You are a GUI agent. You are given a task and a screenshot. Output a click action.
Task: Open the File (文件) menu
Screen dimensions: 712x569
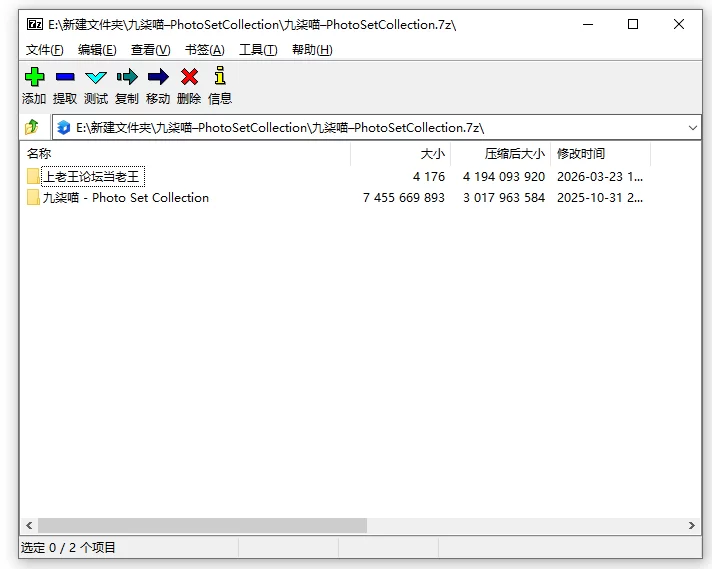pos(45,50)
